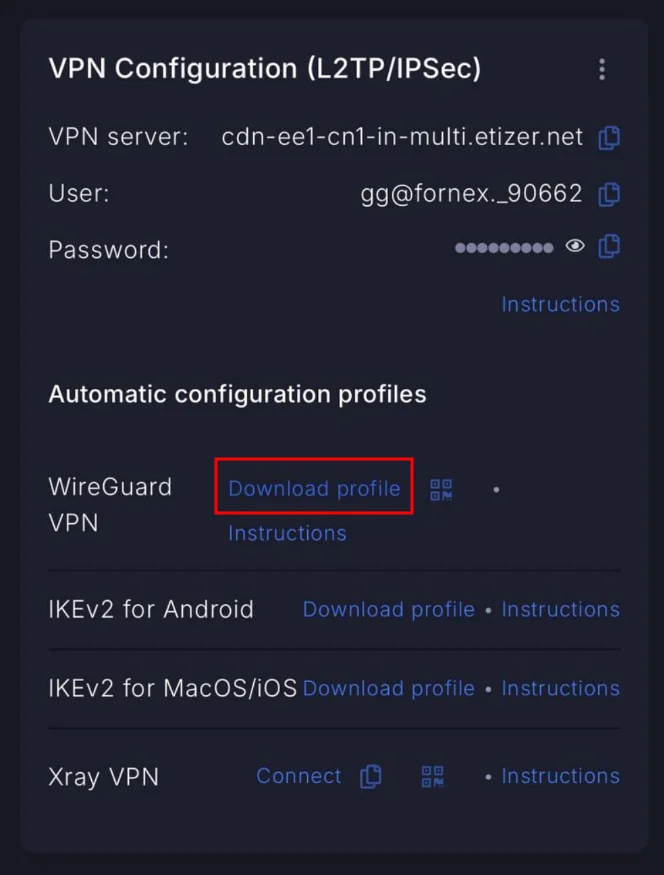Screen dimensions: 664x875
Task: Download profile for IKEv2 for Android
Action: [x=388, y=609]
